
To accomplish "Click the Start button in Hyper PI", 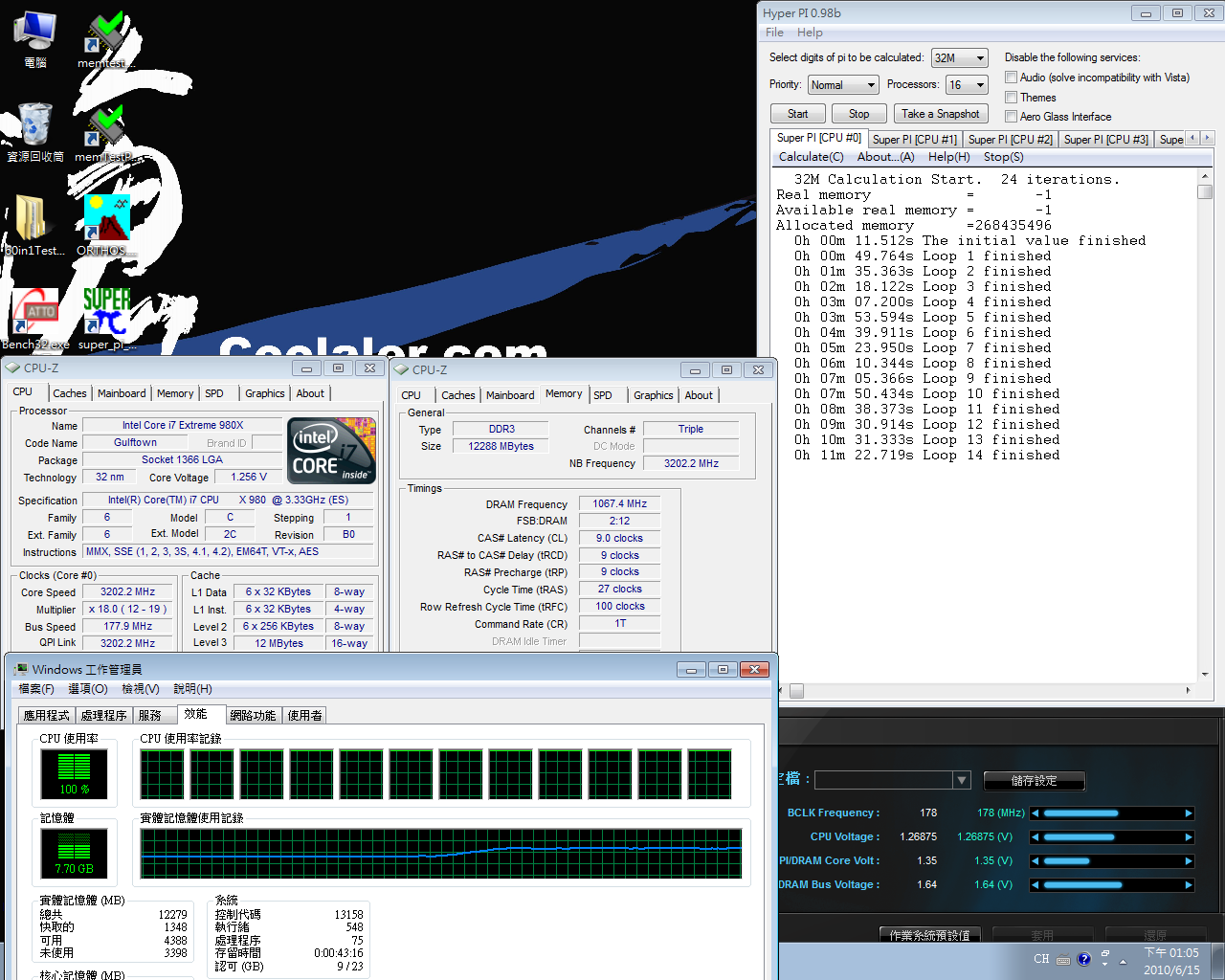I will click(x=797, y=114).
